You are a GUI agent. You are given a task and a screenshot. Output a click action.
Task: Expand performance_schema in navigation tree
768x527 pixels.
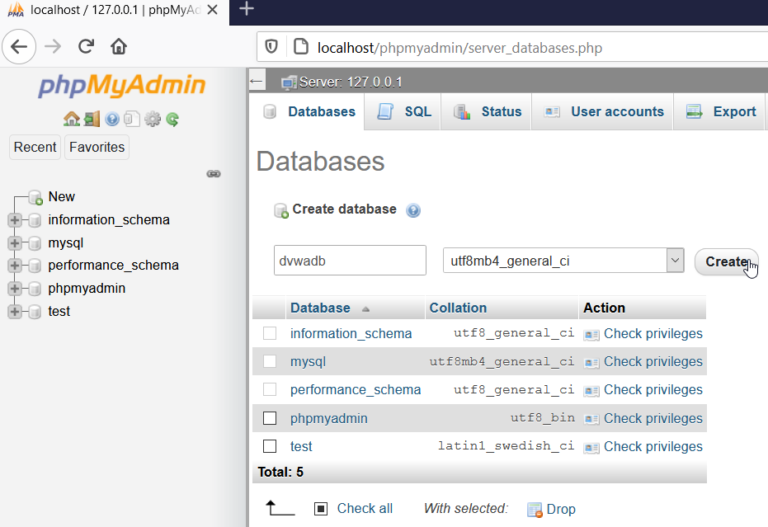[15, 265]
